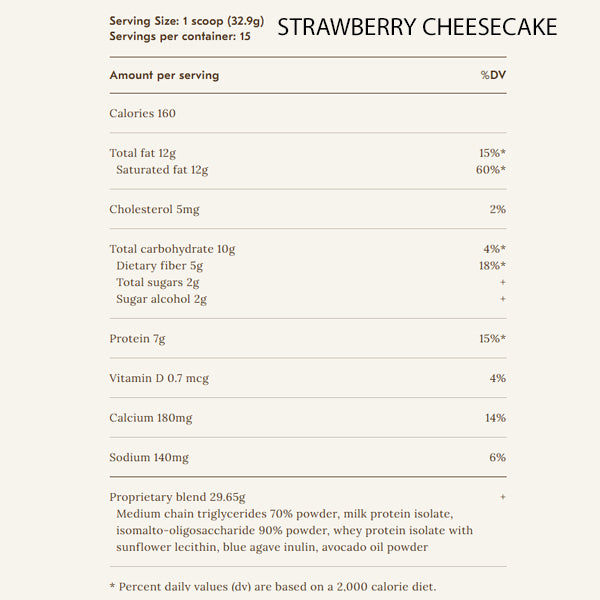Select the Calories 160 row
The image size is (600, 600).
click(142, 113)
